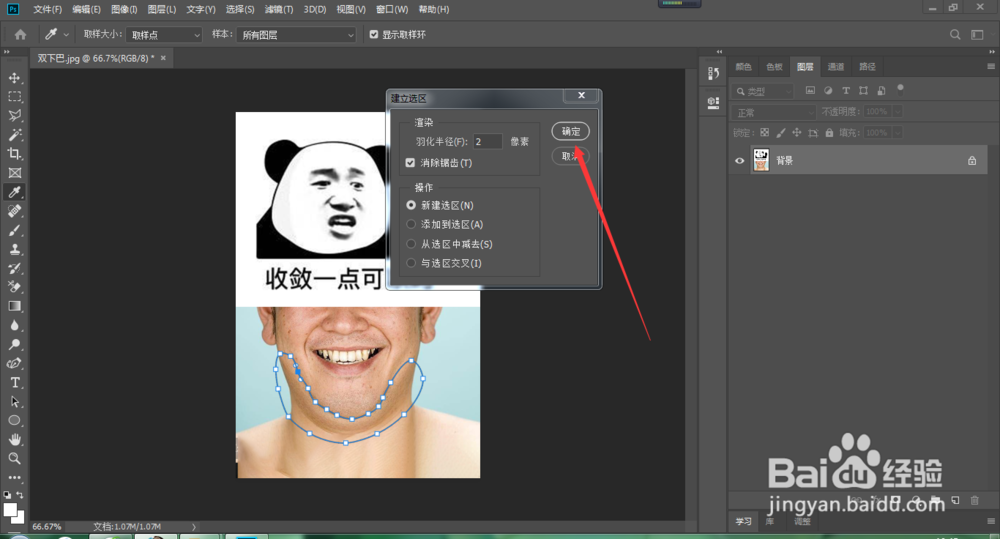Open the 填充 fill dropdown arrow
This screenshot has width=1000, height=539.
[x=897, y=133]
